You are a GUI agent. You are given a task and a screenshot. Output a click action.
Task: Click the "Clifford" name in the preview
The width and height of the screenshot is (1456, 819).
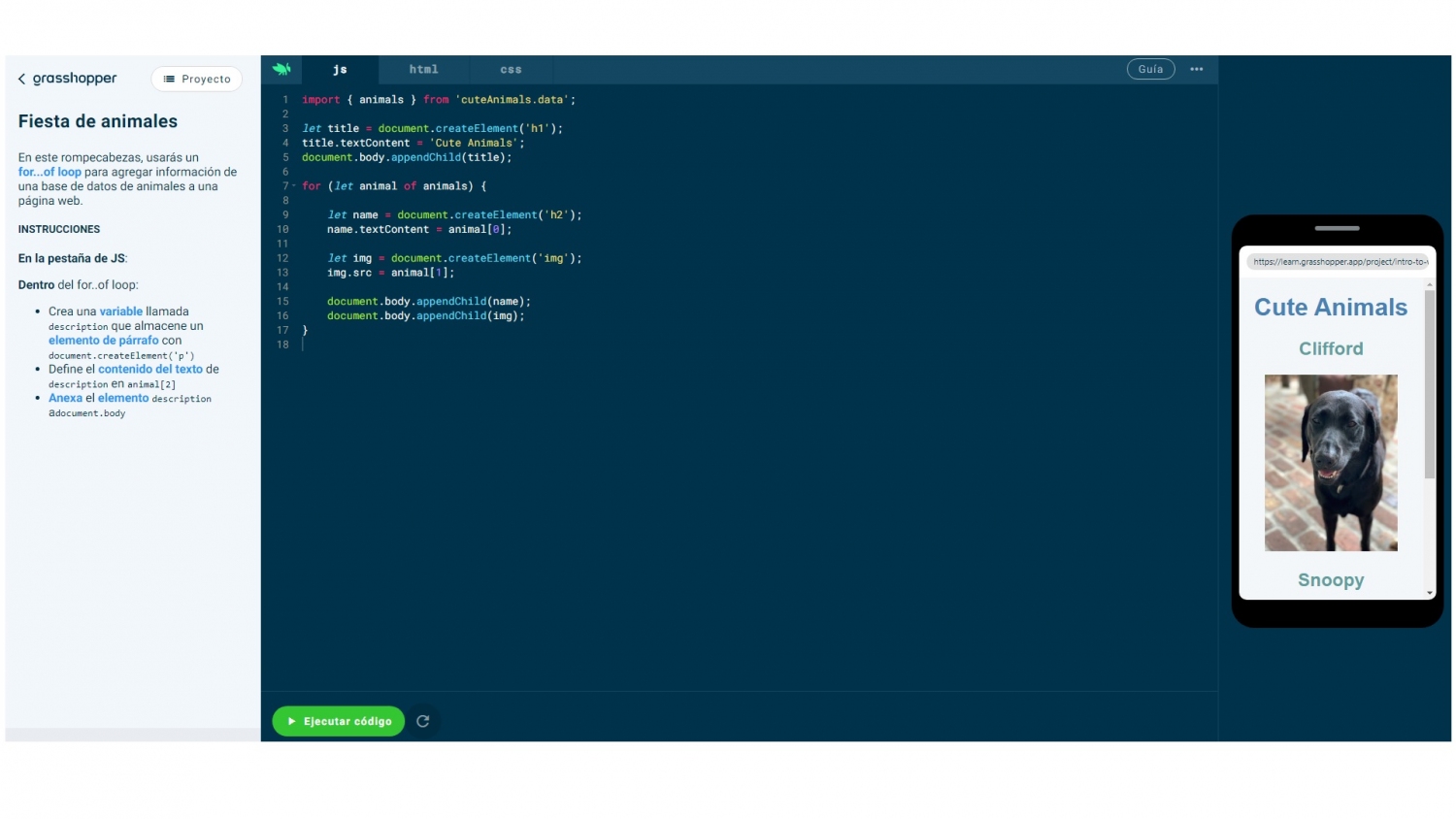1331,348
